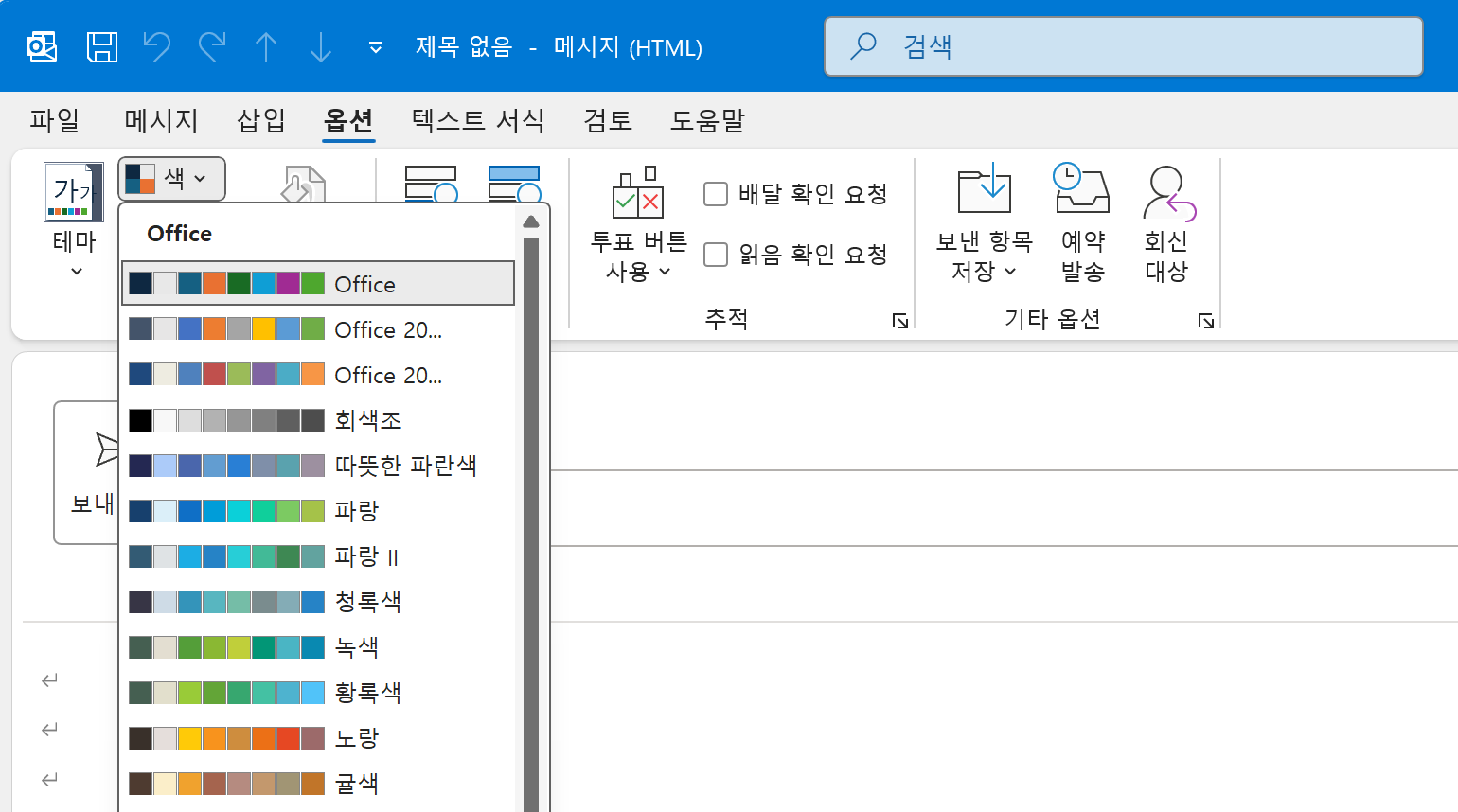Redo the last action
The height and width of the screenshot is (812, 1458).
pos(212,46)
